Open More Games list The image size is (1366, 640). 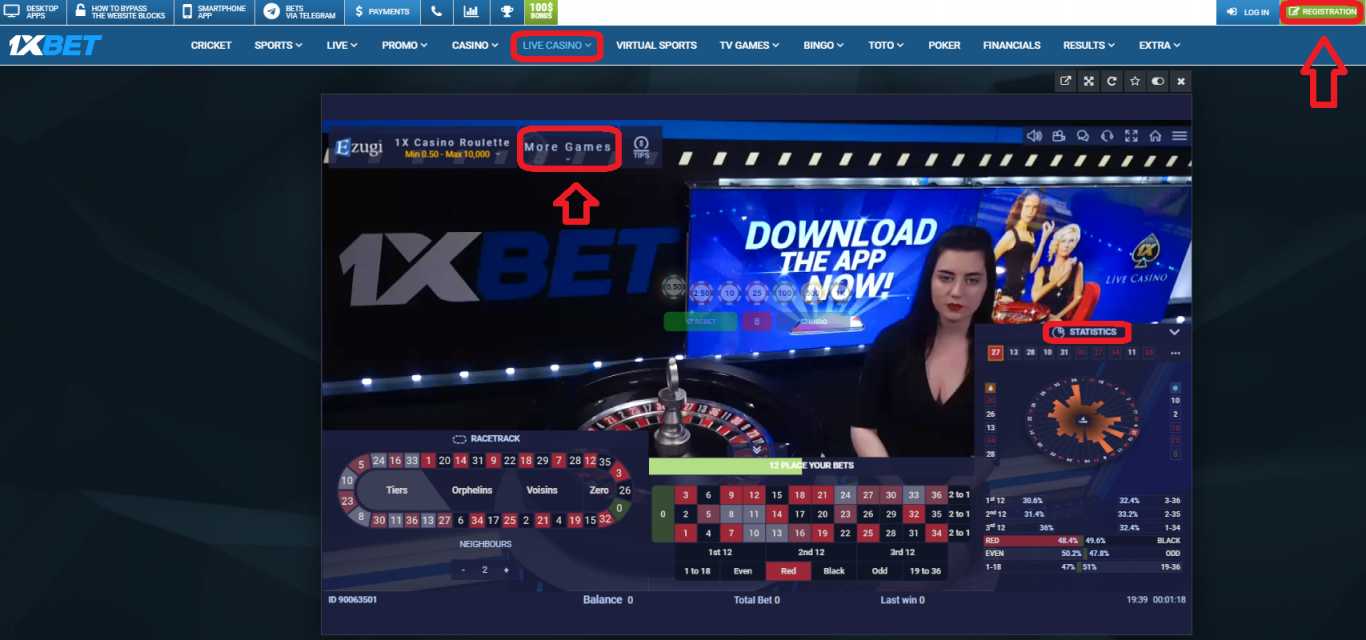[568, 148]
